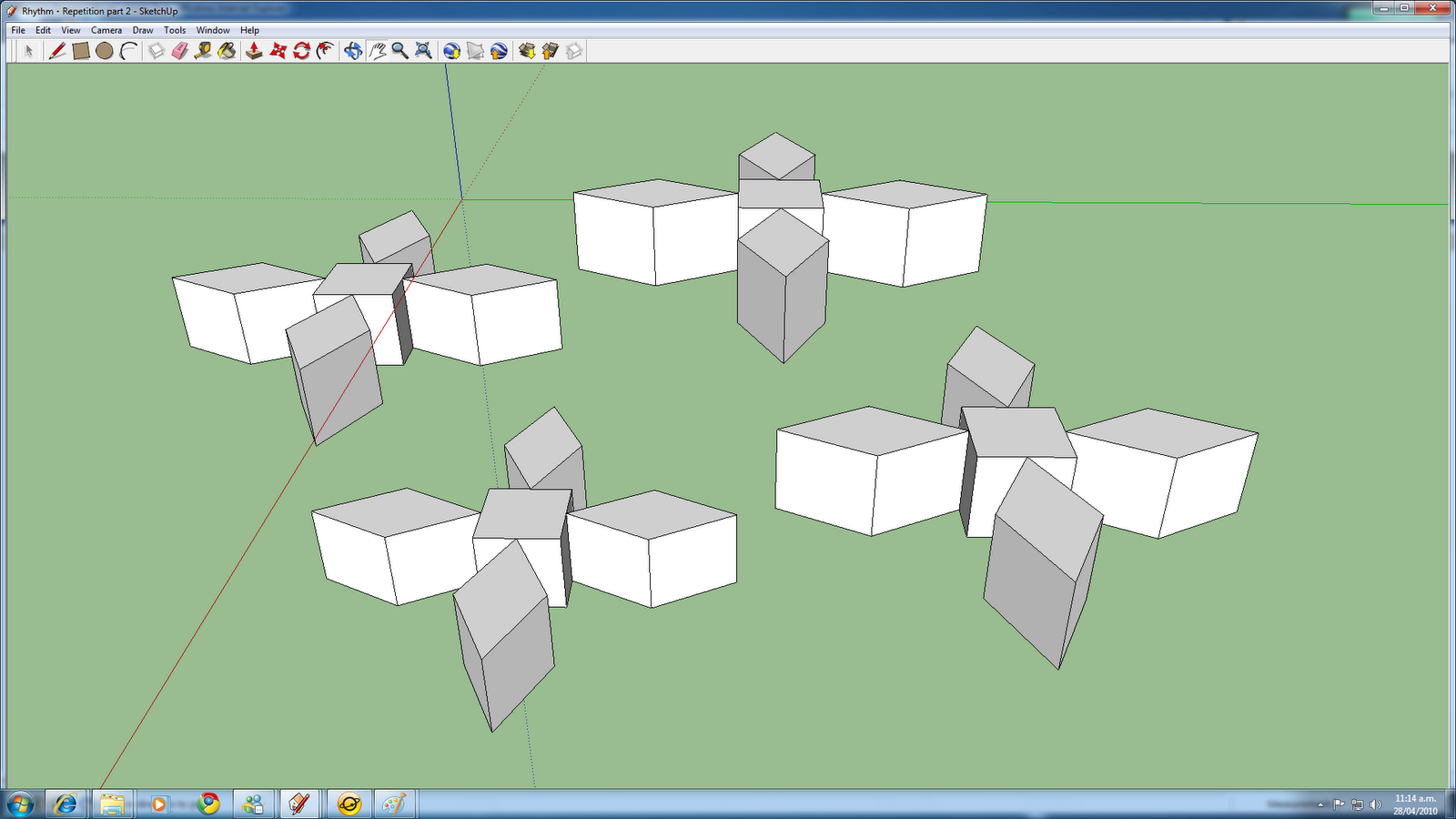Open the Tools menu
Image resolution: width=1456 pixels, height=819 pixels.
pos(175,30)
